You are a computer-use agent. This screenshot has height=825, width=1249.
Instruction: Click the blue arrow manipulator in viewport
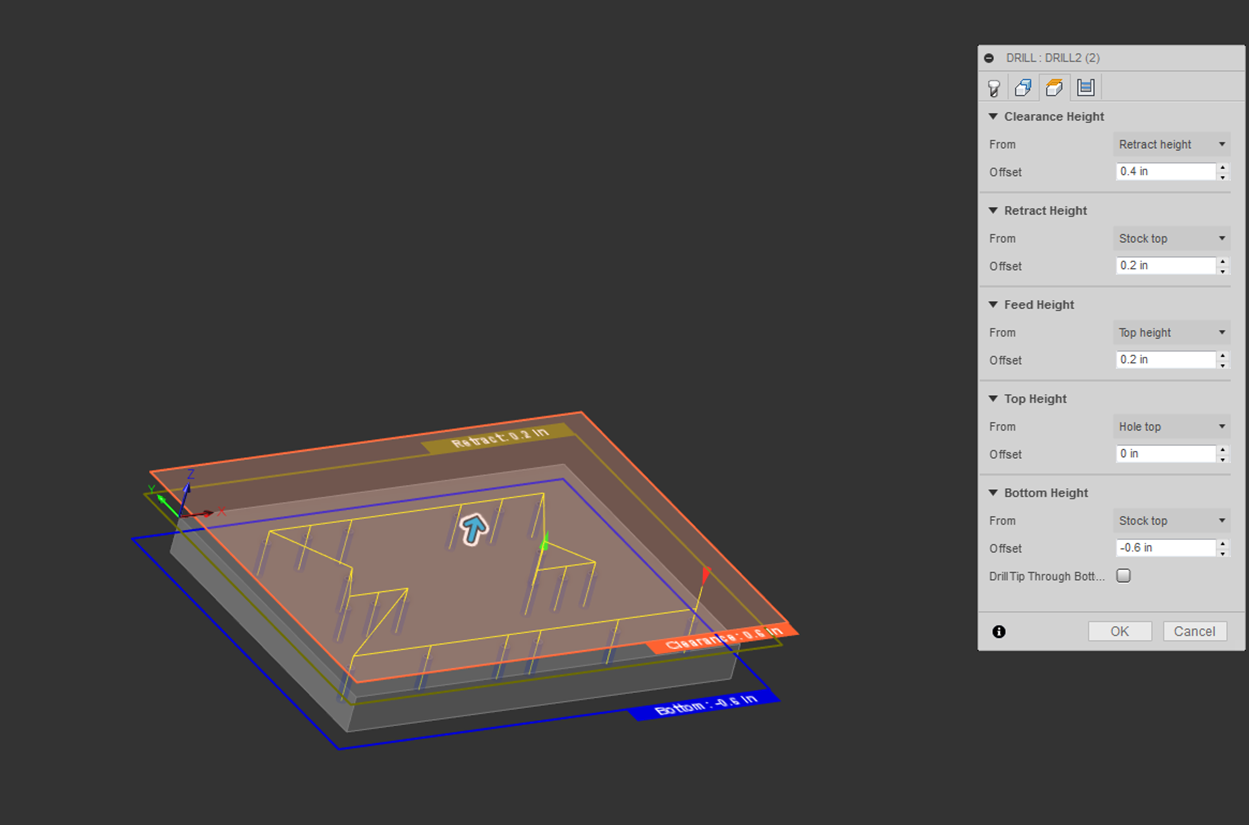[x=474, y=529]
